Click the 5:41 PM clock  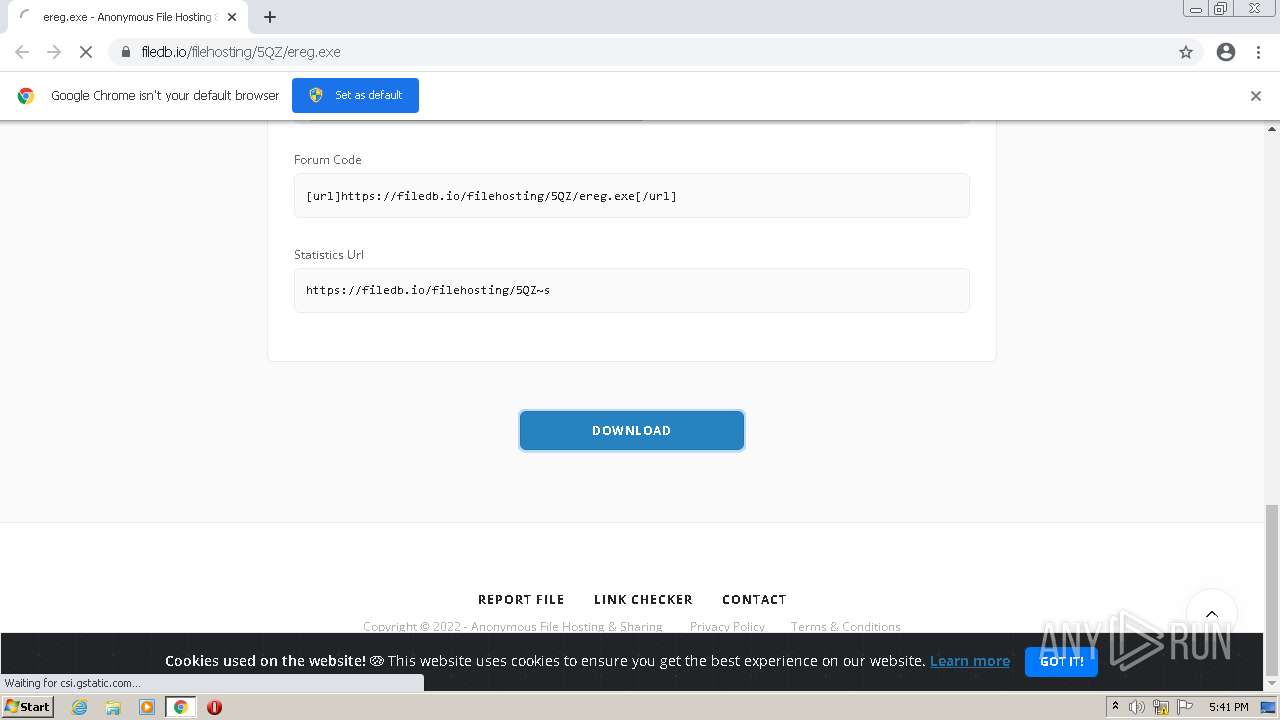pos(1228,707)
